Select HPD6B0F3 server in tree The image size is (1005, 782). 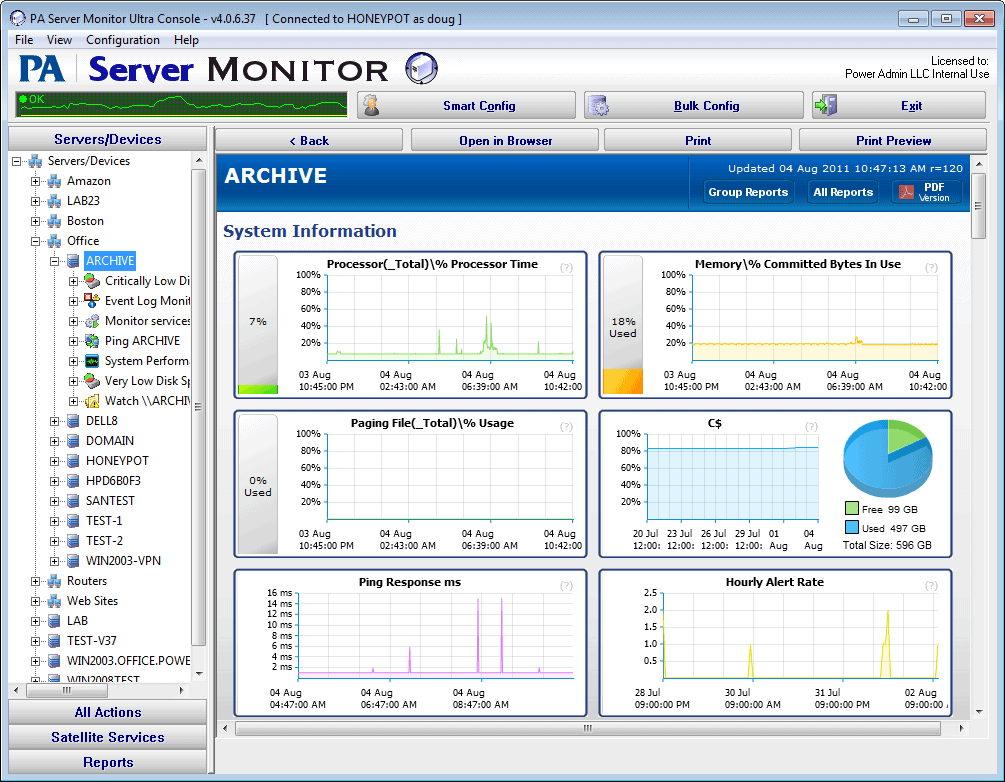[x=113, y=481]
